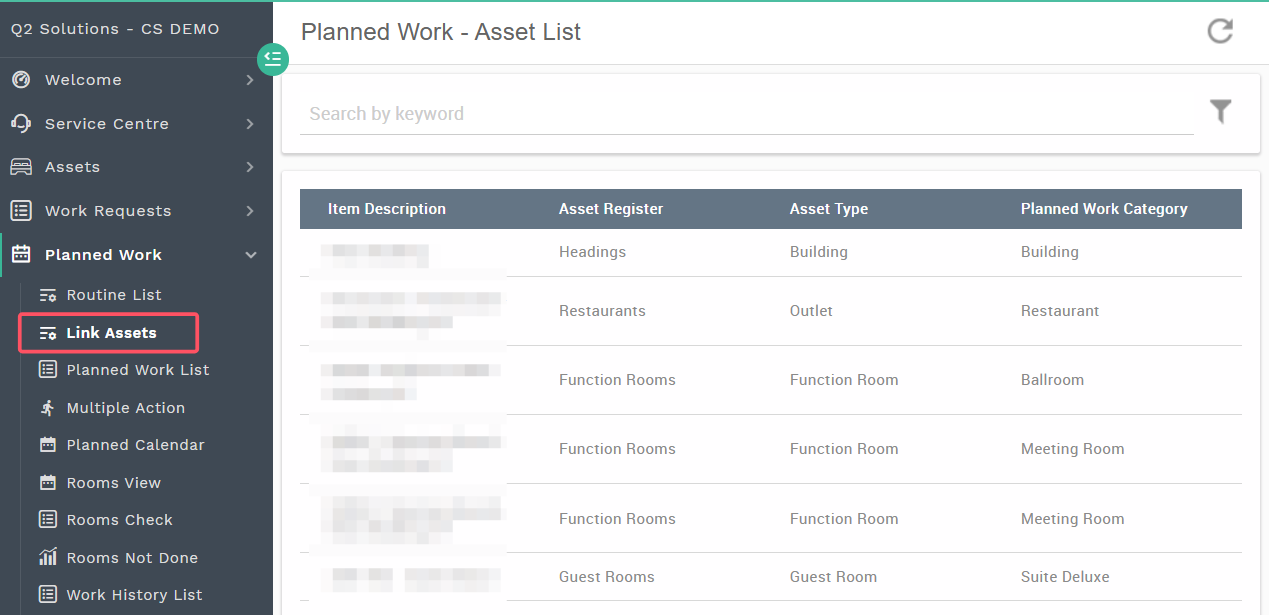Click the refresh icon near page title
This screenshot has height=615, width=1269.
pos(1220,31)
